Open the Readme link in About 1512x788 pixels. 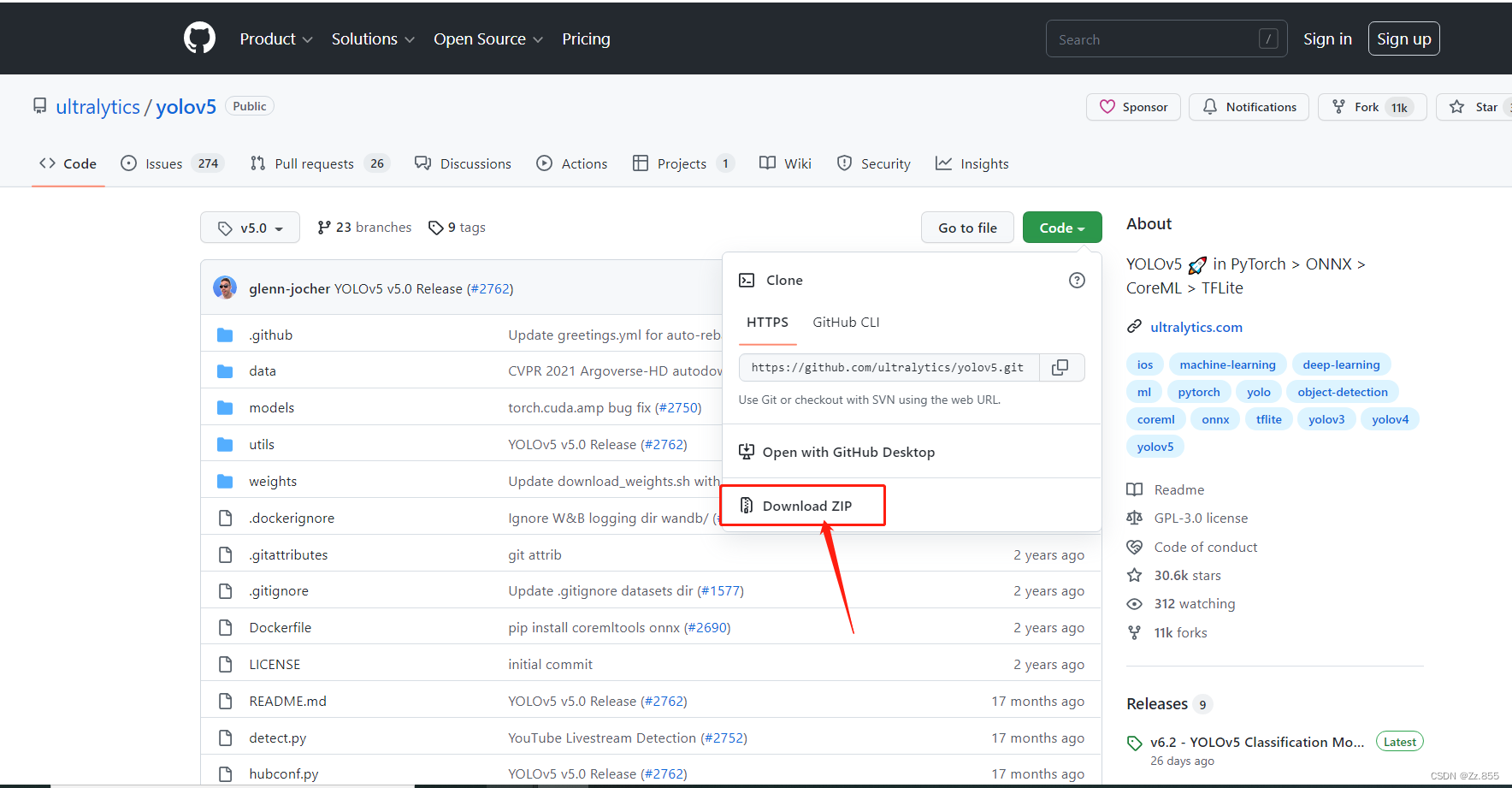point(1179,489)
